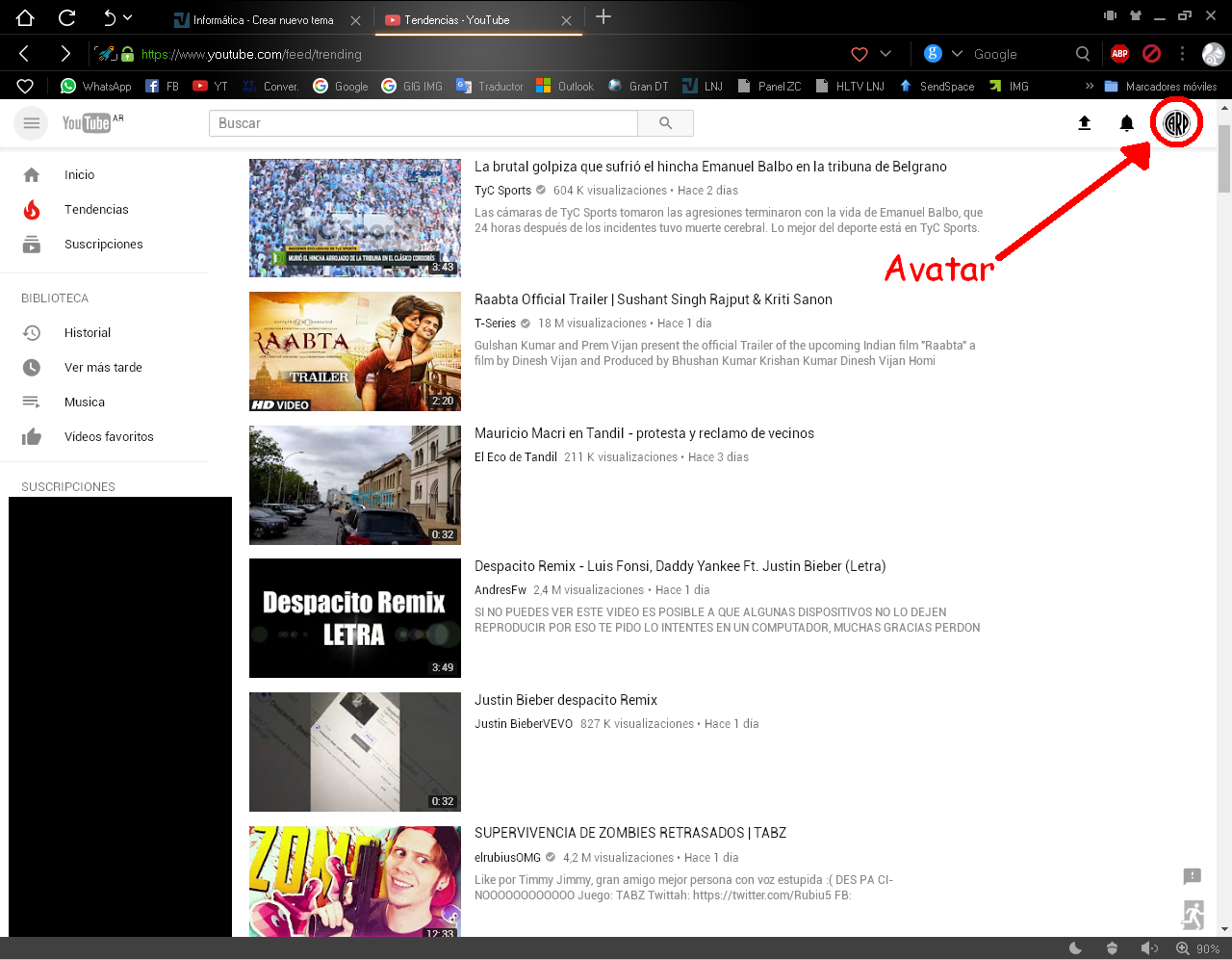1232x960 pixels.
Task: Open Videos favoritos in sidebar
Action: point(108,436)
